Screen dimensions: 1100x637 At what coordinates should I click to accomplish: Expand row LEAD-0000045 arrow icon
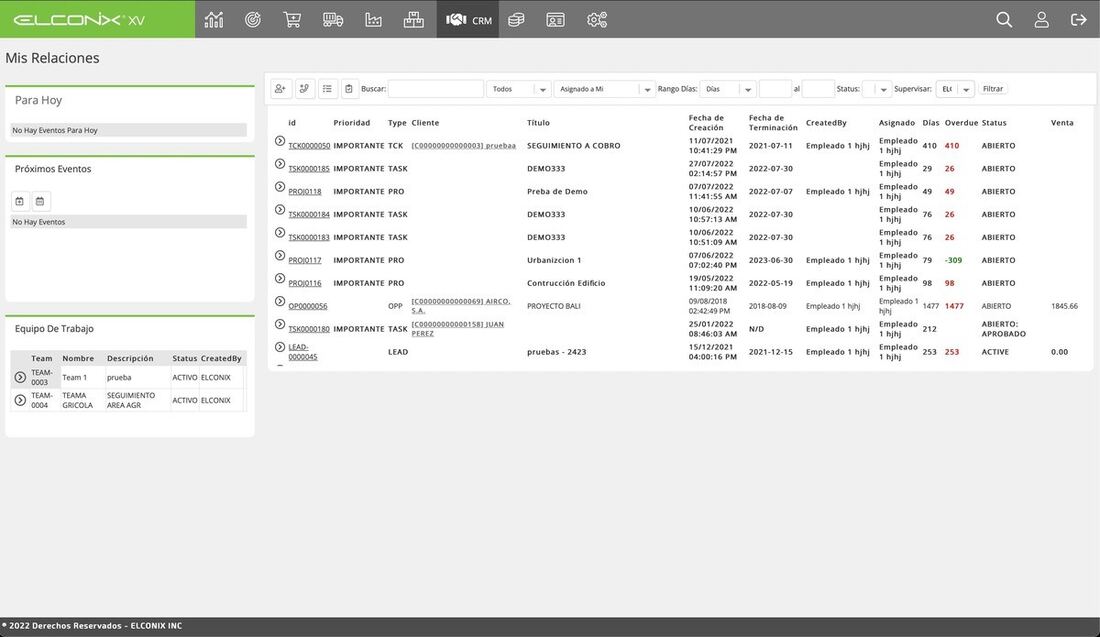click(x=280, y=347)
